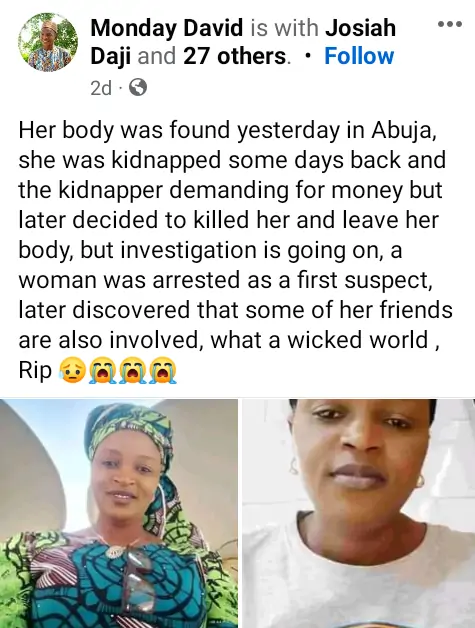Open Monday David's profile picture

click(x=48, y=42)
